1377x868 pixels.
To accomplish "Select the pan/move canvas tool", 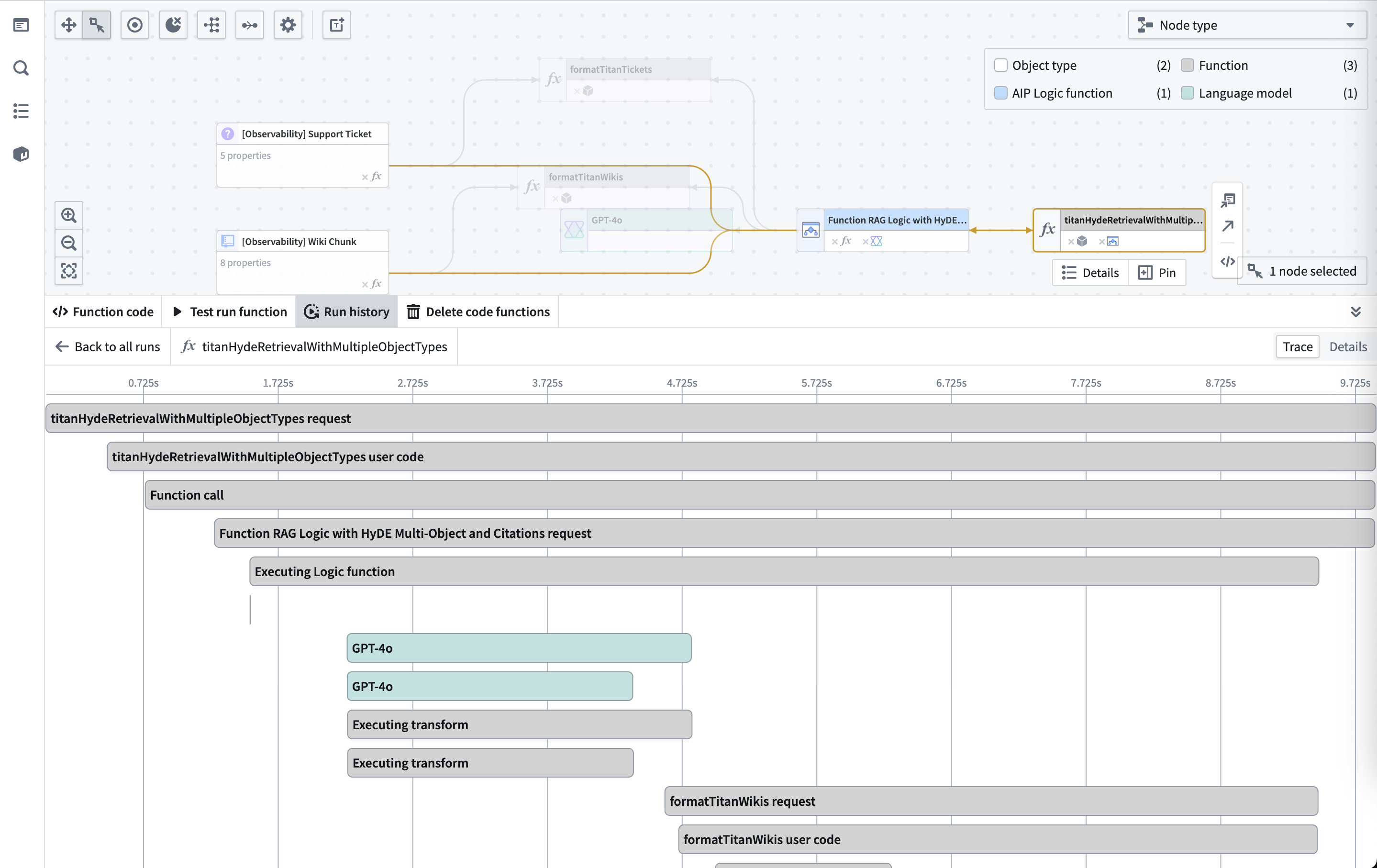I will (x=68, y=24).
